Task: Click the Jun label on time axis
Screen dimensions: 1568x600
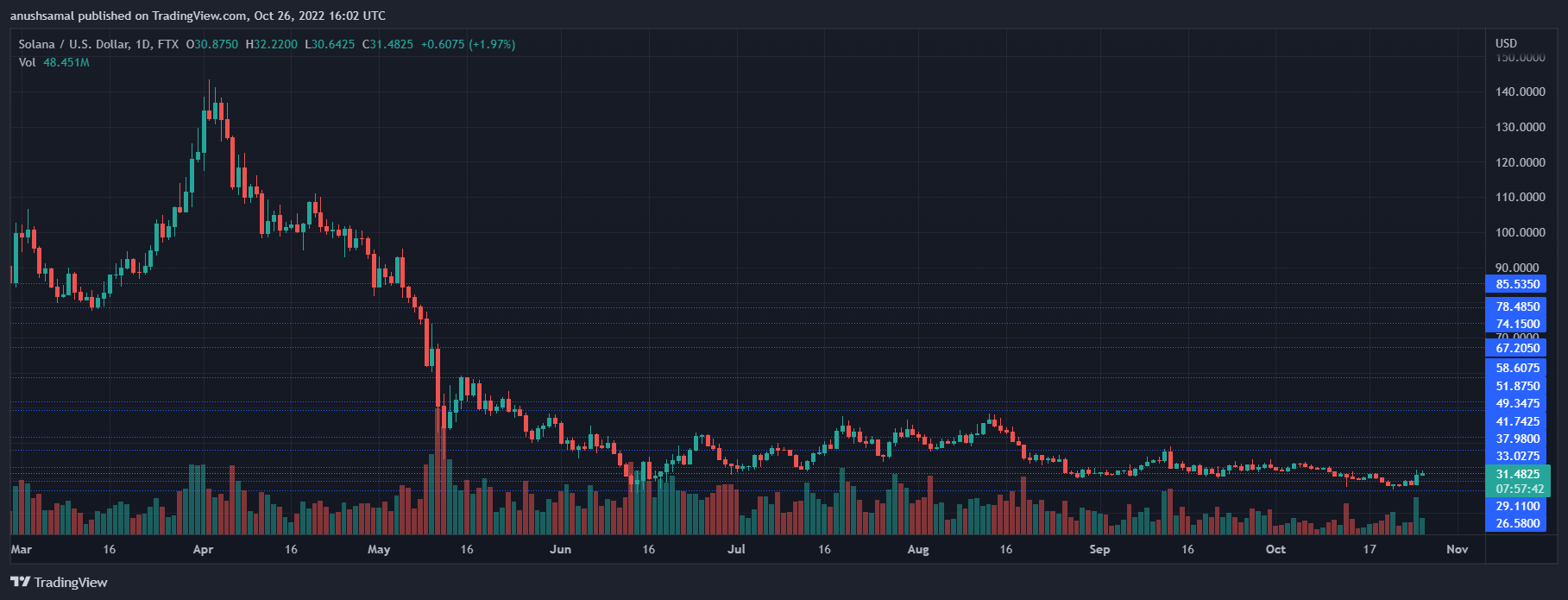Action: tap(560, 549)
